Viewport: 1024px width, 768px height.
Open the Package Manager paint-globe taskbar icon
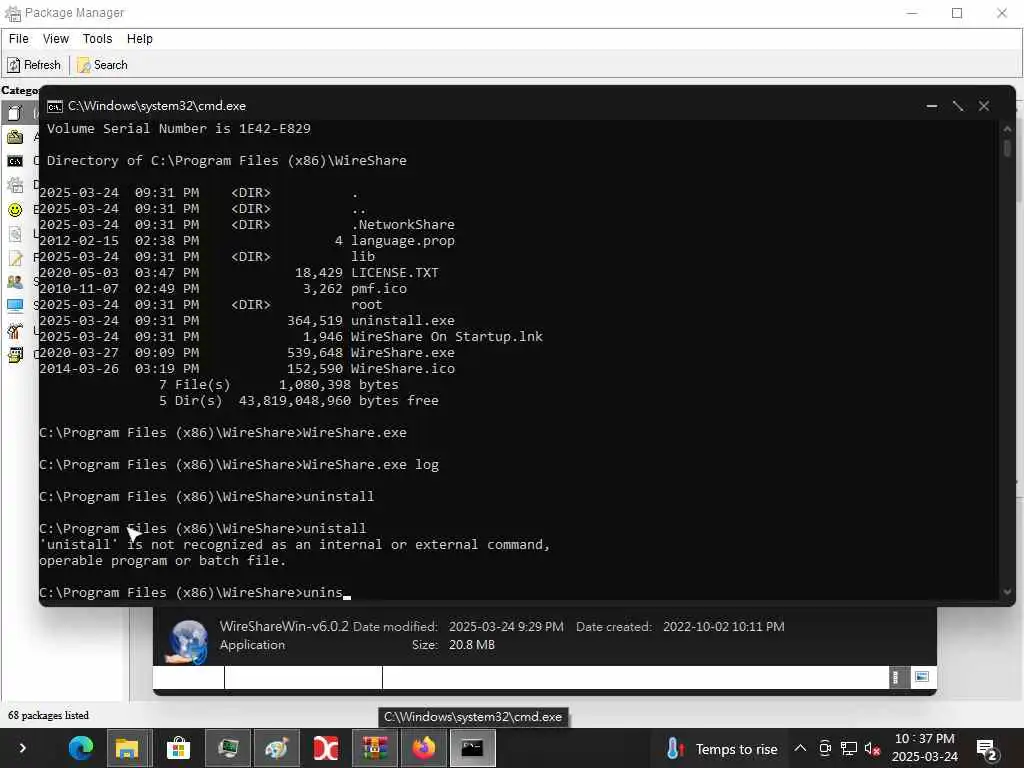pos(276,748)
